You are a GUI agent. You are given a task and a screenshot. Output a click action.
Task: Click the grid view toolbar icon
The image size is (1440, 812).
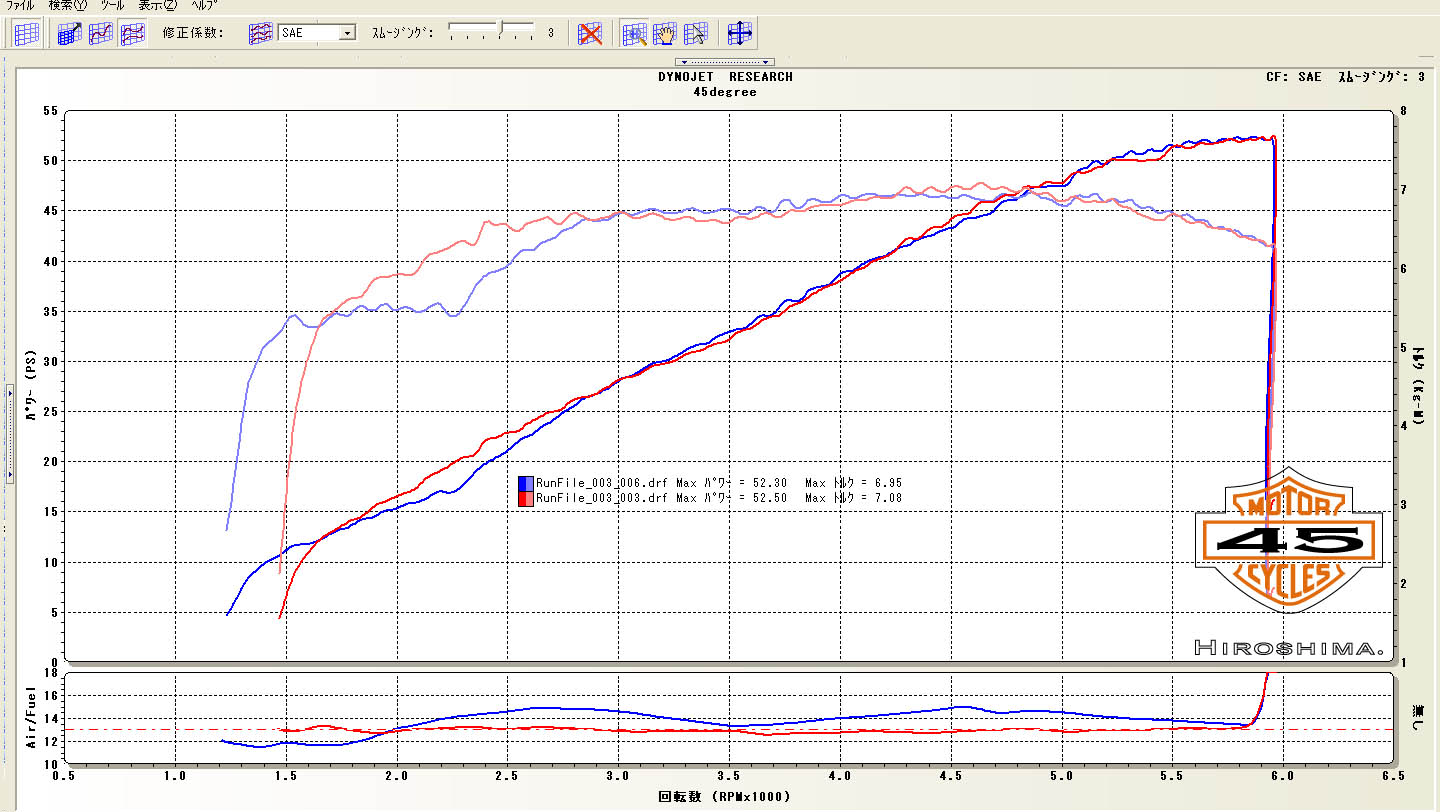click(x=27, y=33)
